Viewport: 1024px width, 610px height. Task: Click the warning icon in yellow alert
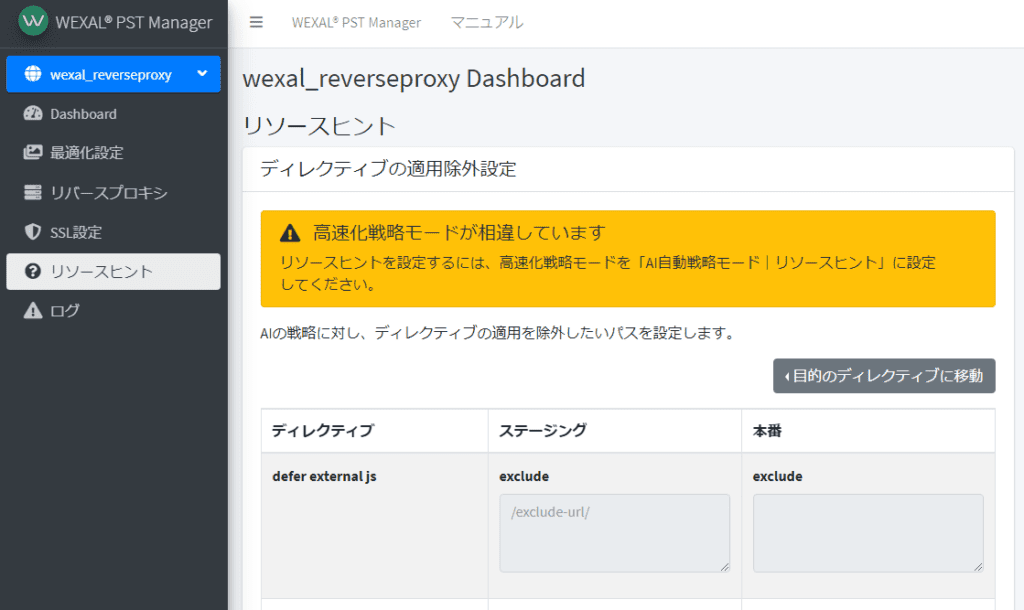tap(290, 233)
